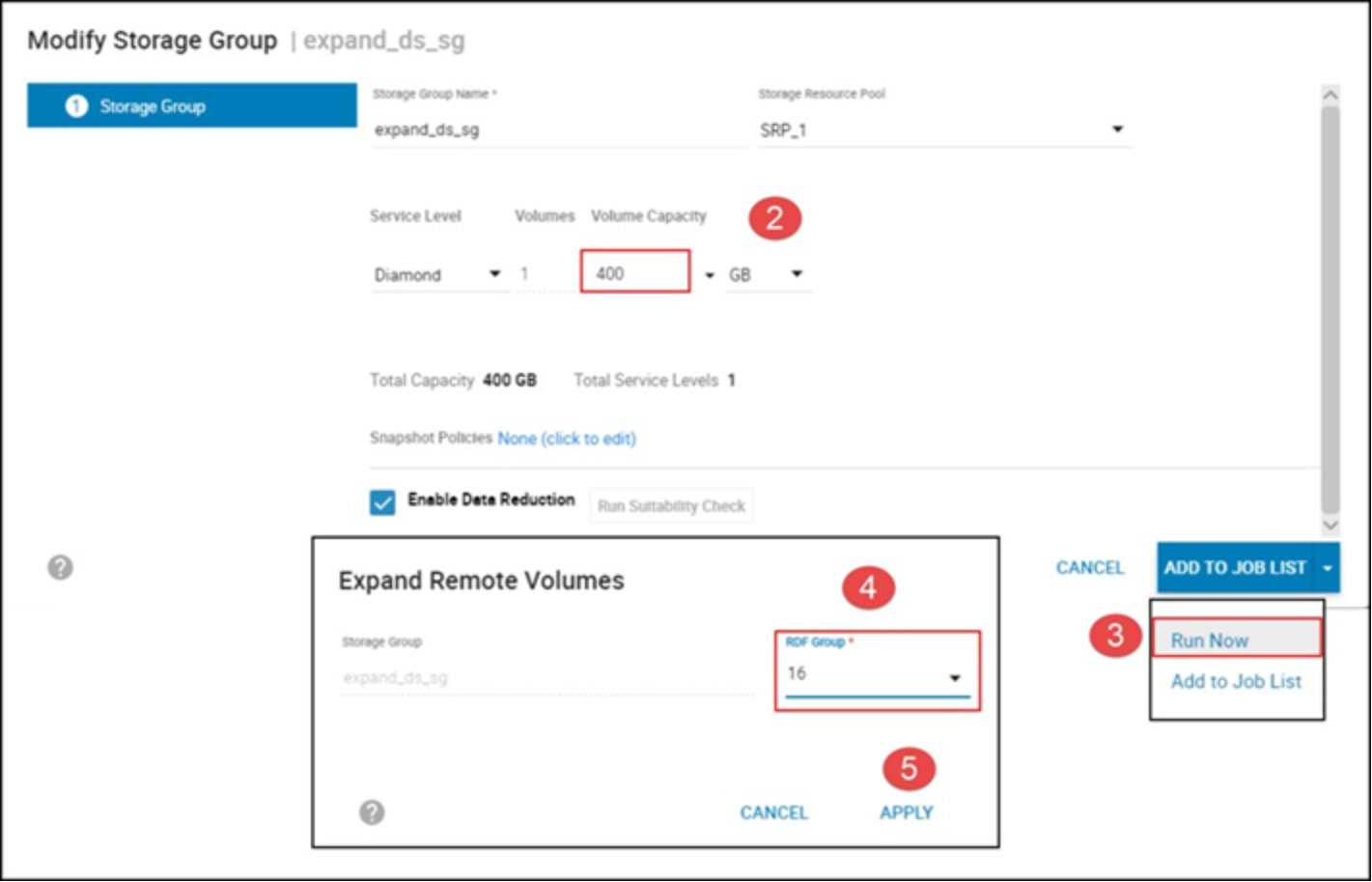Expand the Add to Job List split arrow
The height and width of the screenshot is (882, 1372).
(x=1328, y=568)
